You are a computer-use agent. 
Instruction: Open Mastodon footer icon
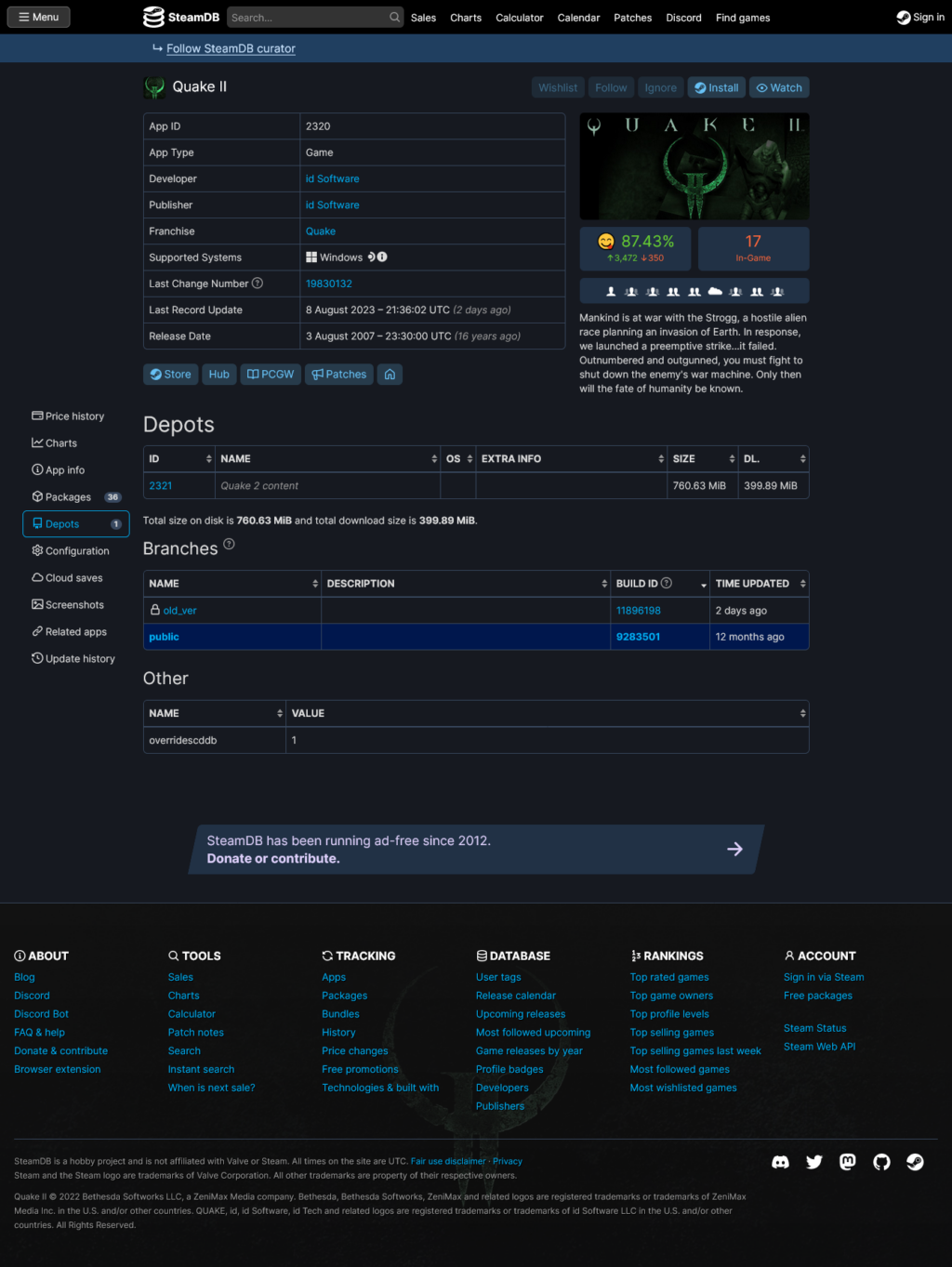coord(848,1162)
